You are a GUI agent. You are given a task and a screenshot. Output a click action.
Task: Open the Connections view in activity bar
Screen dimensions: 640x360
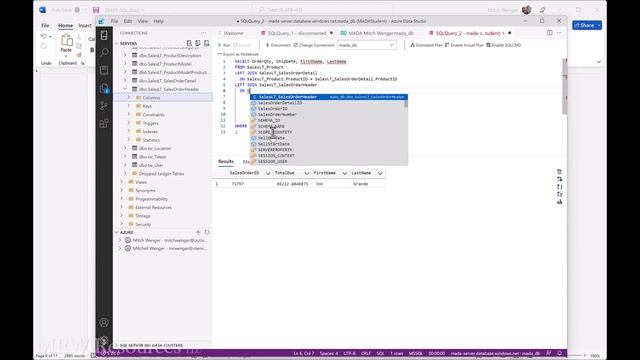coord(104,36)
